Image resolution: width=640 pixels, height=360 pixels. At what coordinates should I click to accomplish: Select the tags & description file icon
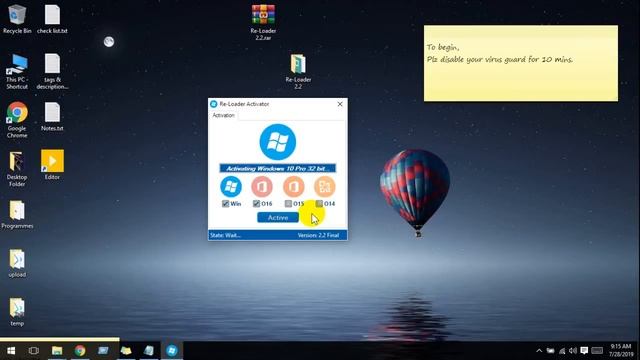tap(52, 71)
